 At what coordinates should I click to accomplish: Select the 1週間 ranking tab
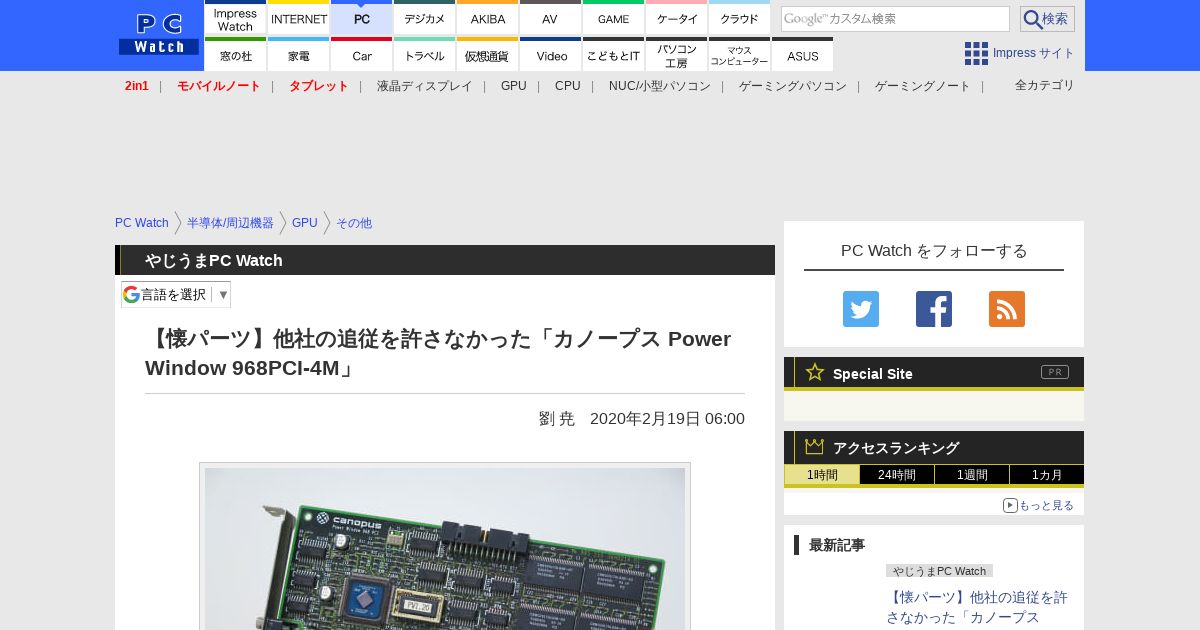point(972,475)
